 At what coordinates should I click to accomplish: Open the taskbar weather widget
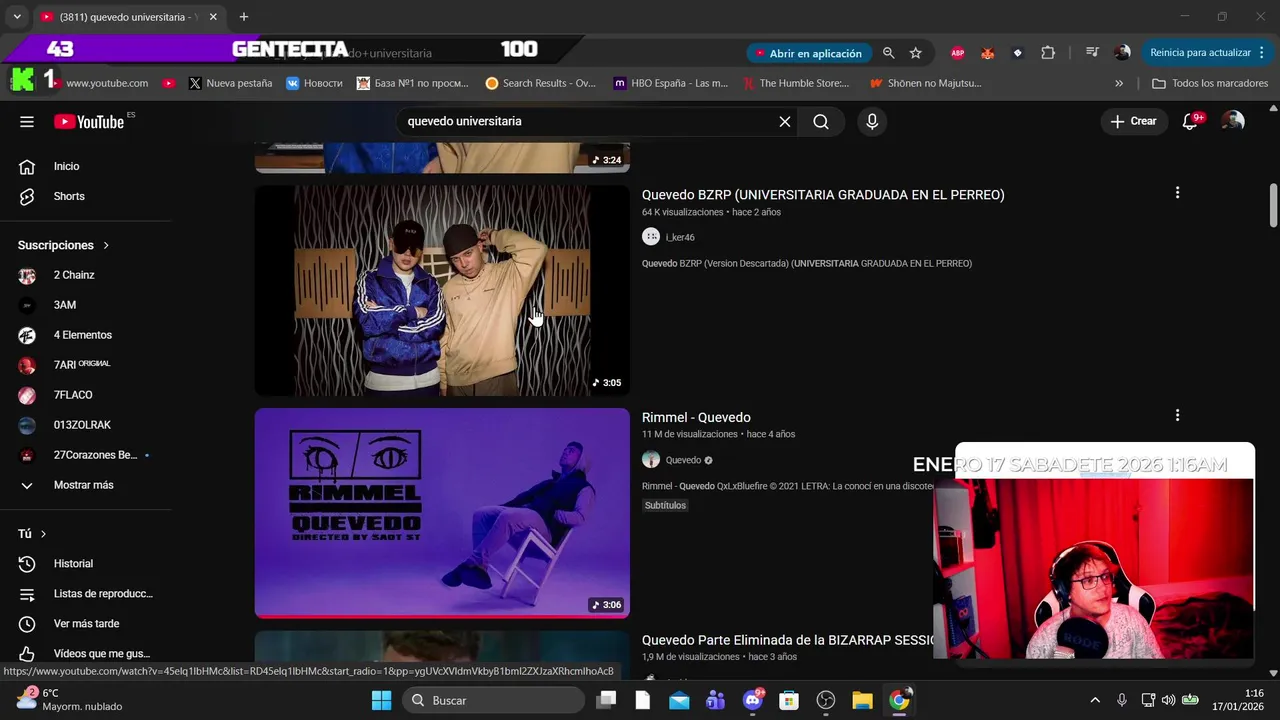click(x=70, y=700)
